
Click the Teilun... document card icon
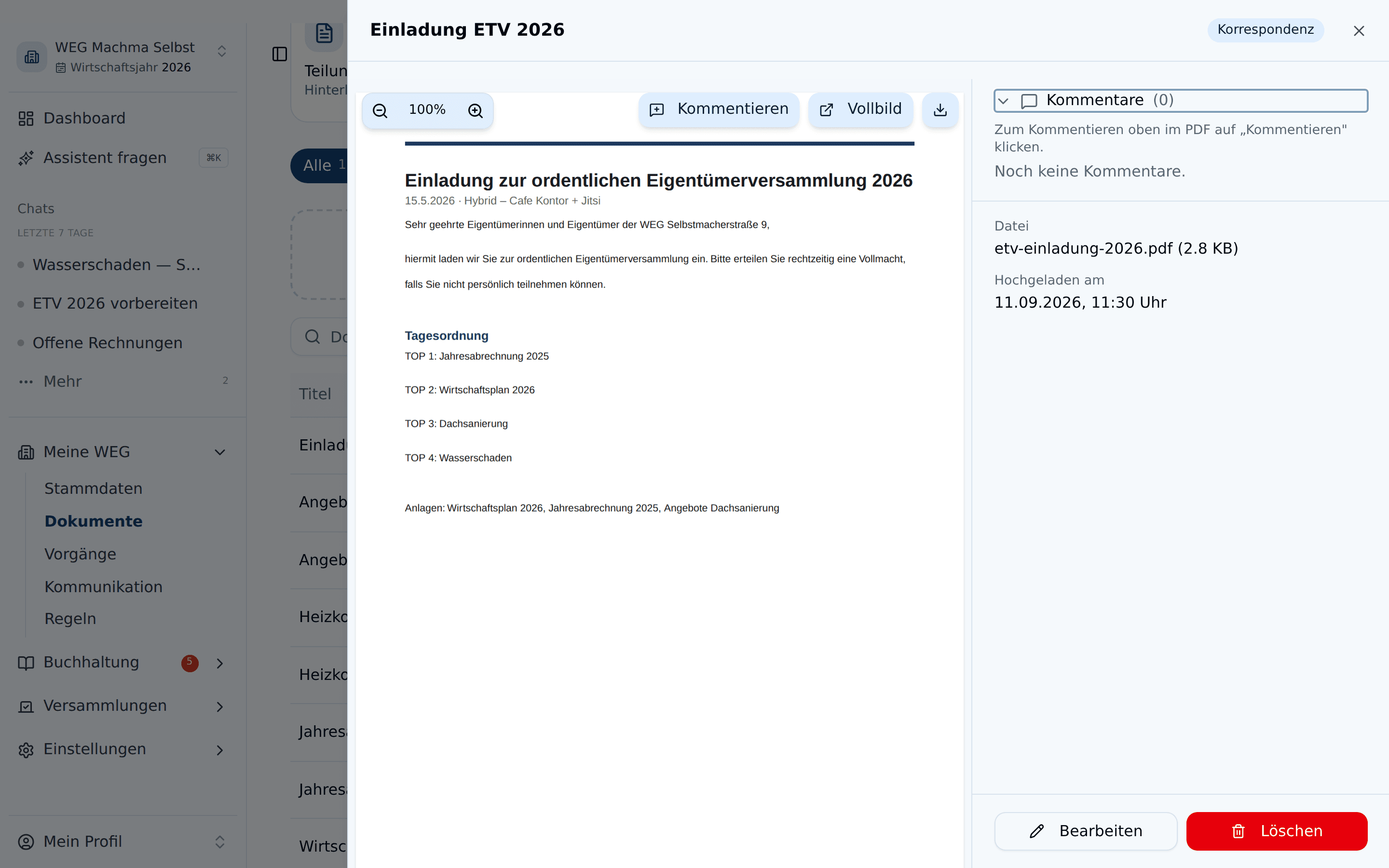pos(324,33)
